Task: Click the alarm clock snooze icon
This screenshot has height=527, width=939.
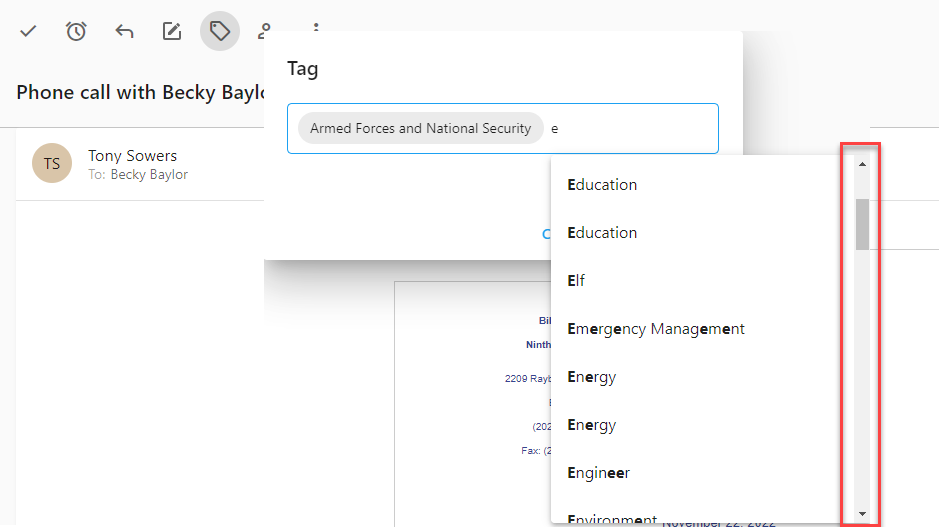Action: coord(76,31)
